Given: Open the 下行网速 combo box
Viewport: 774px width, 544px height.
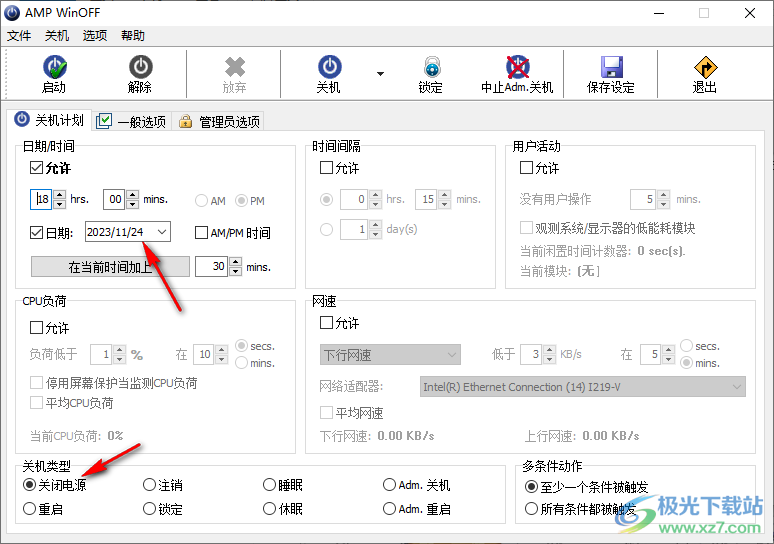Looking at the screenshot, I should [390, 355].
